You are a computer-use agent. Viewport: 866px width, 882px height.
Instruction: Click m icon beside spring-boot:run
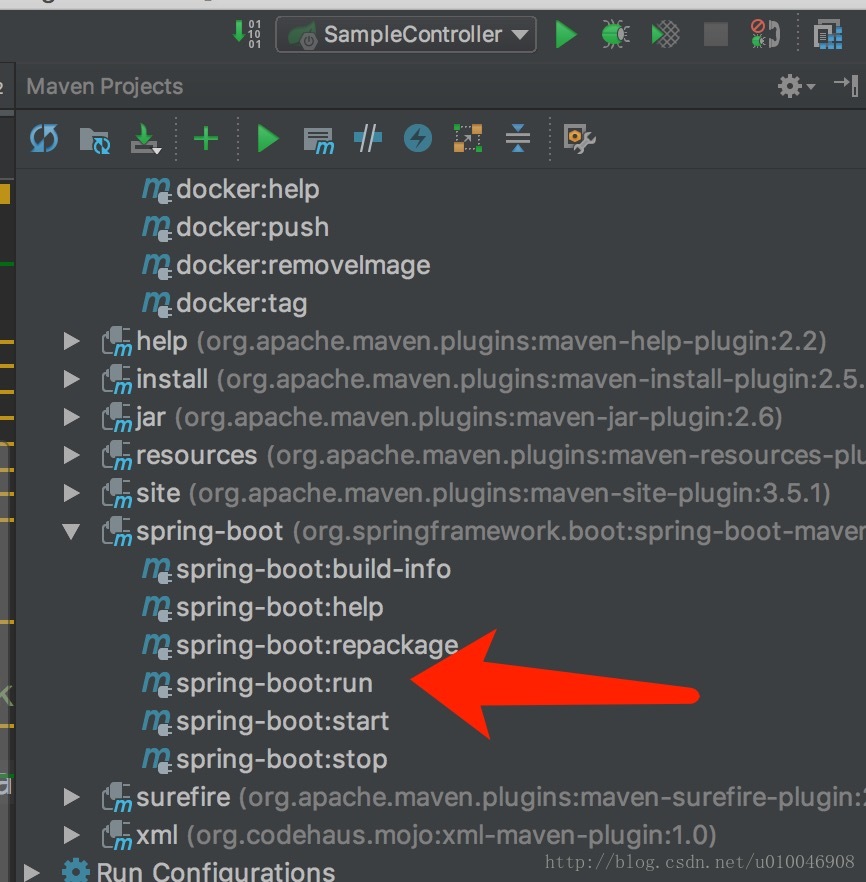point(156,684)
